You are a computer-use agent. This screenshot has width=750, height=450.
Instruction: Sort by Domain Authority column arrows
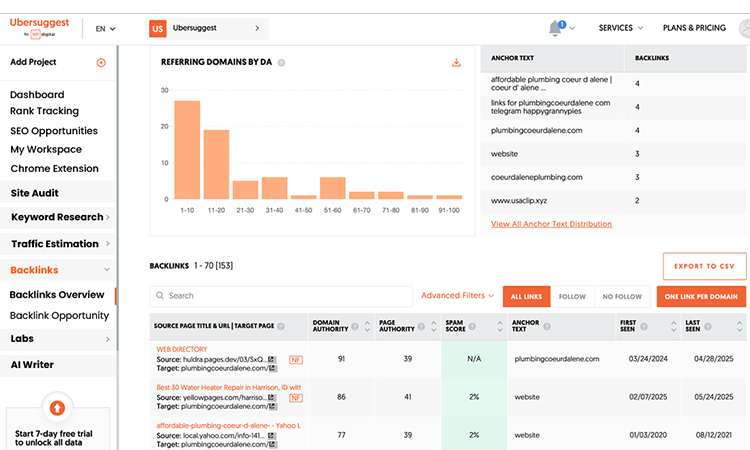click(x=367, y=326)
